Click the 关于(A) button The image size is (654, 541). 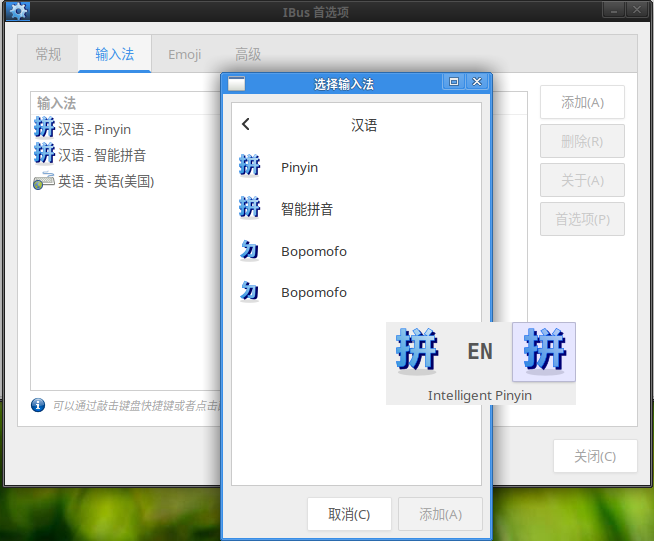click(582, 180)
